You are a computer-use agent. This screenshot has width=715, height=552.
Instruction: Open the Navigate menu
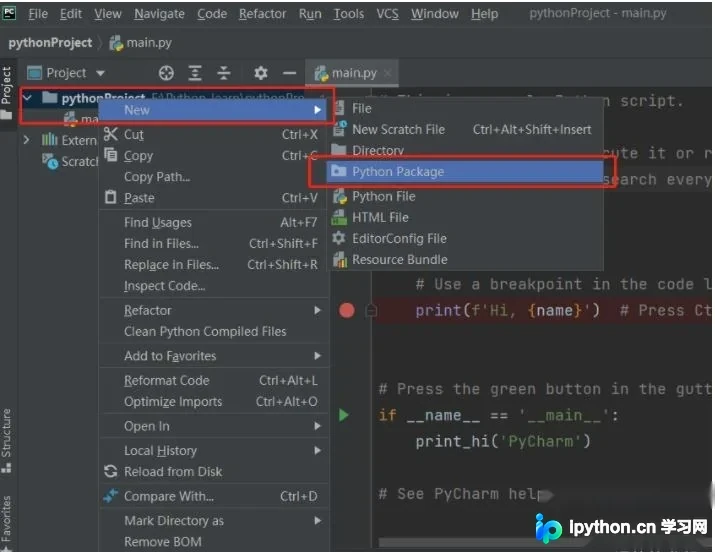(x=159, y=14)
